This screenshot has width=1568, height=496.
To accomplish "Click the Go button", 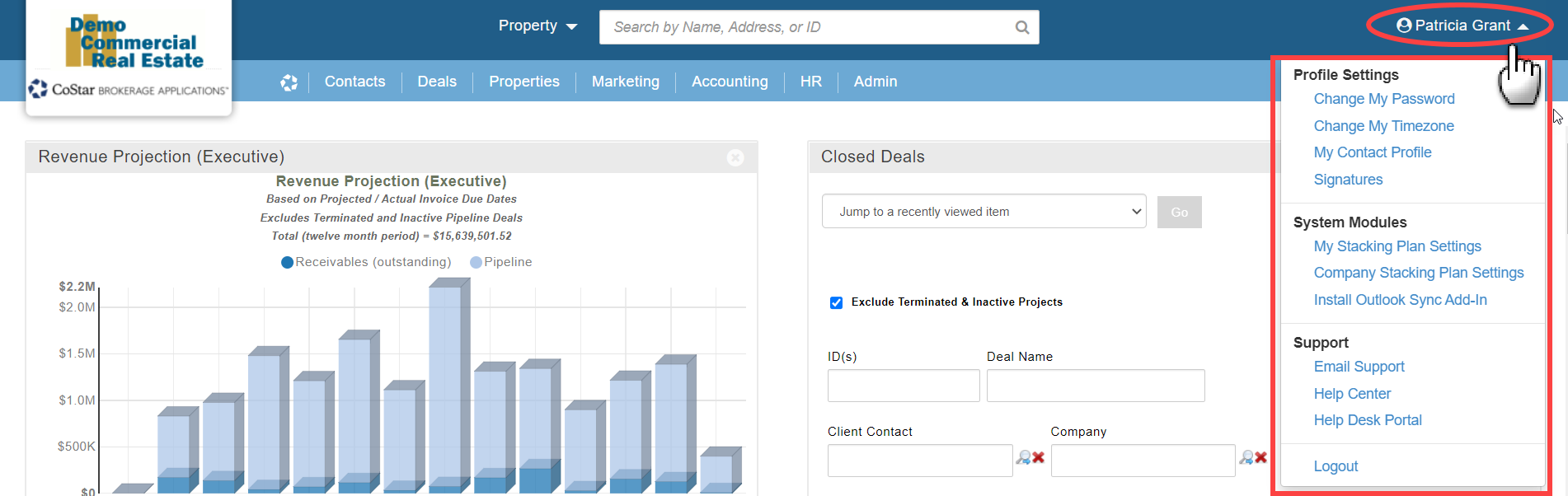I will click(1180, 212).
